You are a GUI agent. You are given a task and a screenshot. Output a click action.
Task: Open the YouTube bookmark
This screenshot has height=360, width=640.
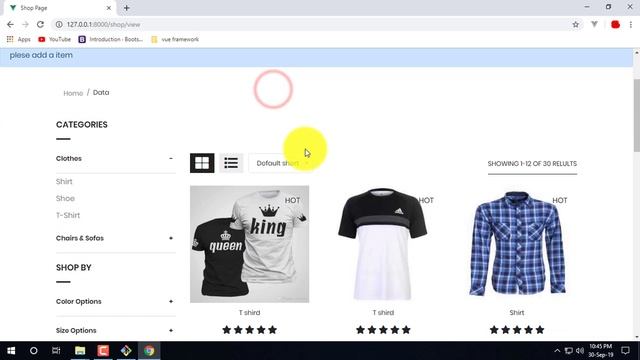[54, 39]
